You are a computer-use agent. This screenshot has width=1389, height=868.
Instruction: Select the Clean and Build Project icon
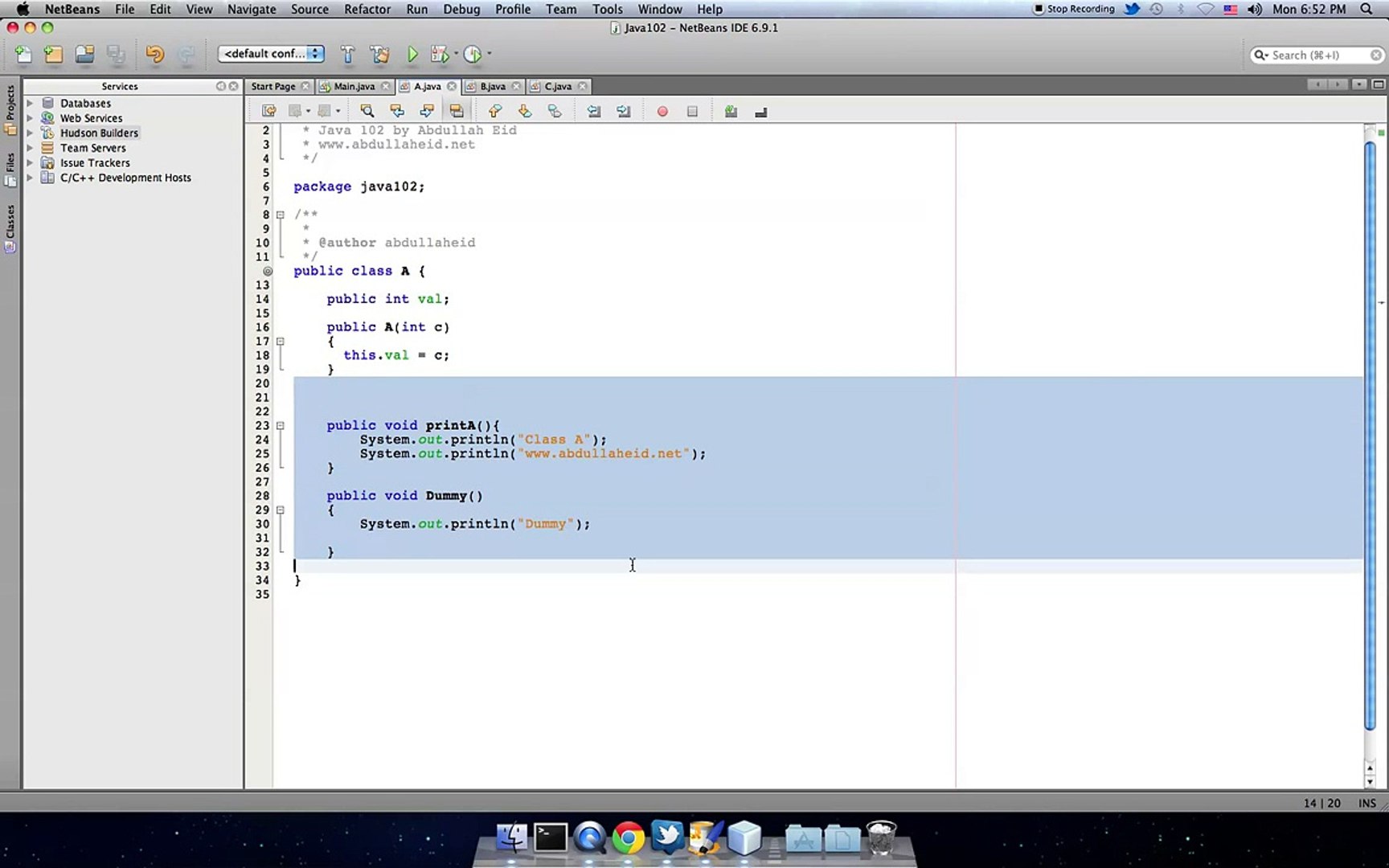click(x=380, y=54)
